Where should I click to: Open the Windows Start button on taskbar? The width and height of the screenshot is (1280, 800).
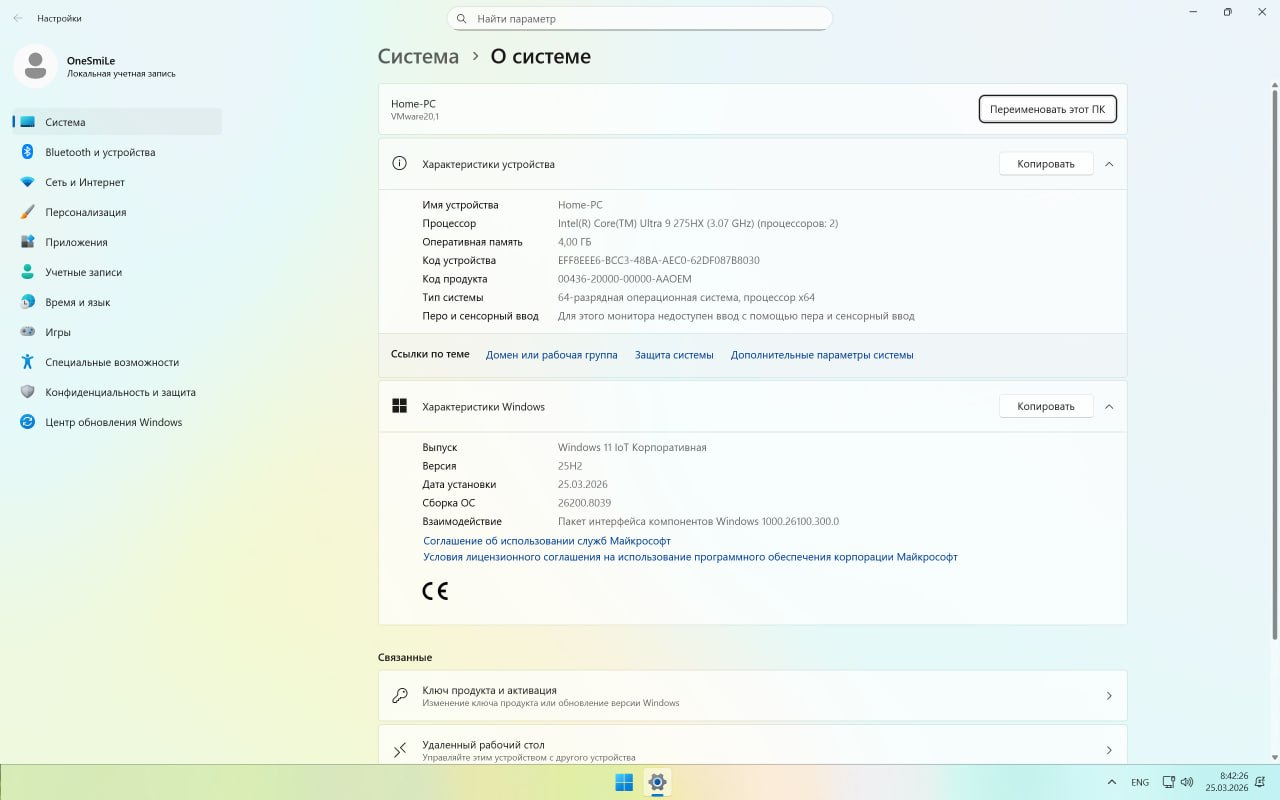click(x=624, y=782)
